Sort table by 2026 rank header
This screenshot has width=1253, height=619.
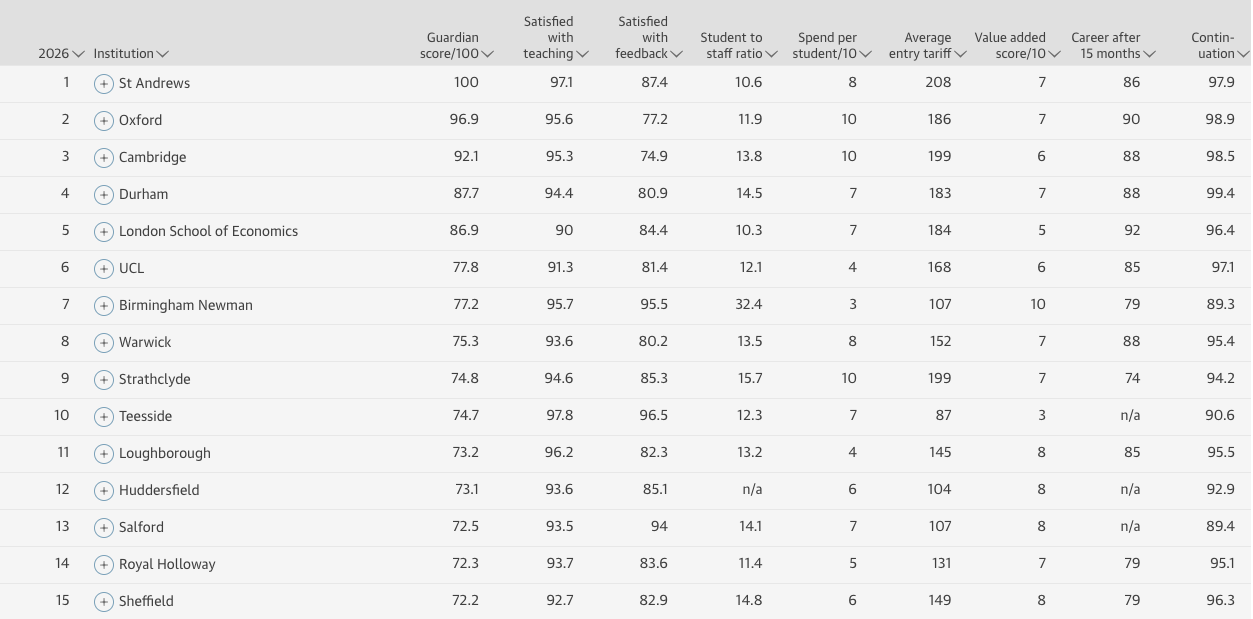click(61, 54)
